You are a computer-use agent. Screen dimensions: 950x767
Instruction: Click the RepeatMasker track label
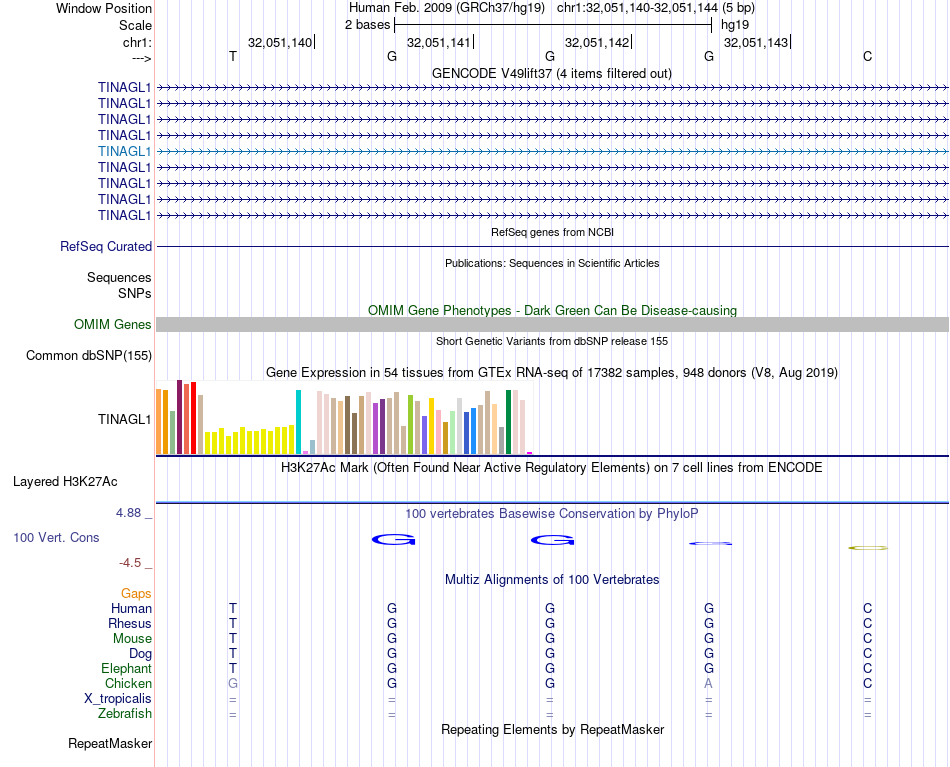pyautogui.click(x=110, y=743)
